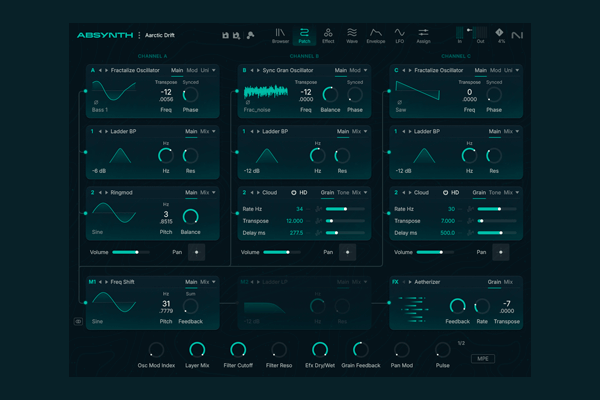The image size is (600, 400).
Task: Click the randomize preset icon beside save icons
Action: 250,36
